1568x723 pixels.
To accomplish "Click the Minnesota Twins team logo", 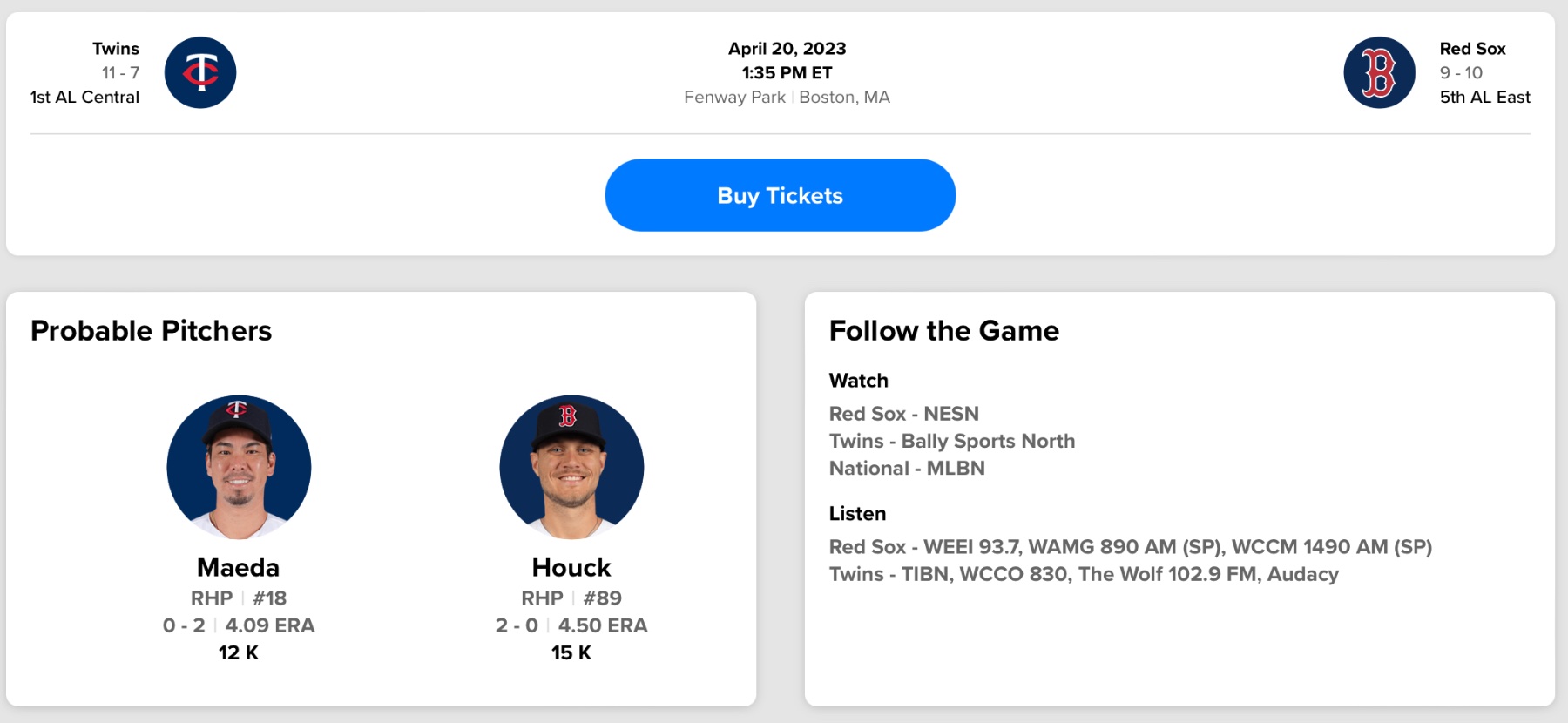I will point(200,72).
